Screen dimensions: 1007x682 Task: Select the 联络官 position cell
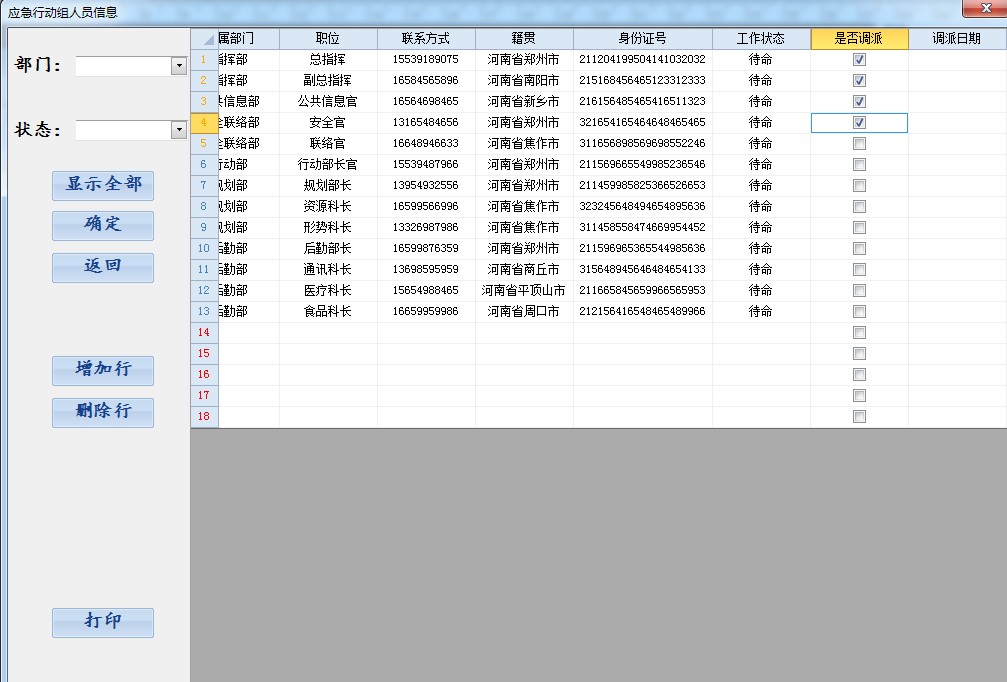click(328, 143)
